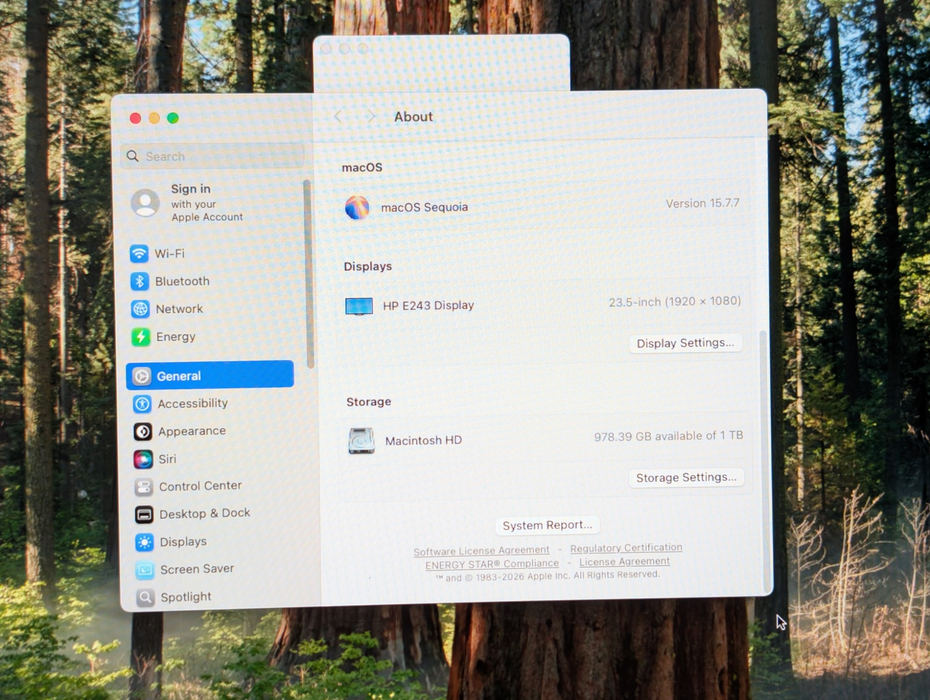Click the Spotlight label in sidebar

(x=186, y=597)
